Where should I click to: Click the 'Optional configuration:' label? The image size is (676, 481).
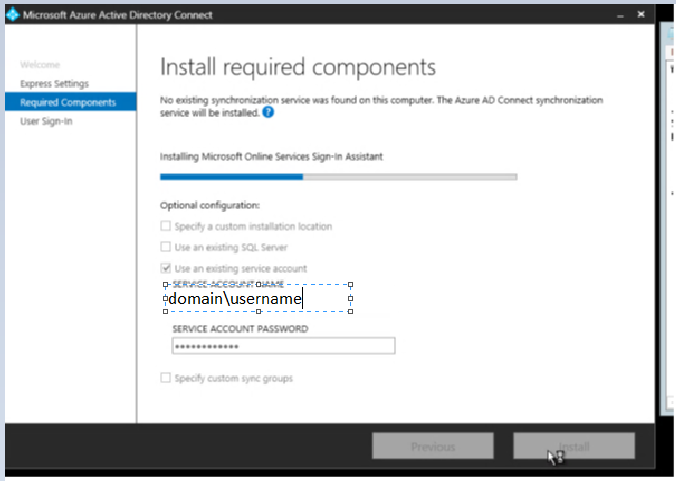coord(210,205)
